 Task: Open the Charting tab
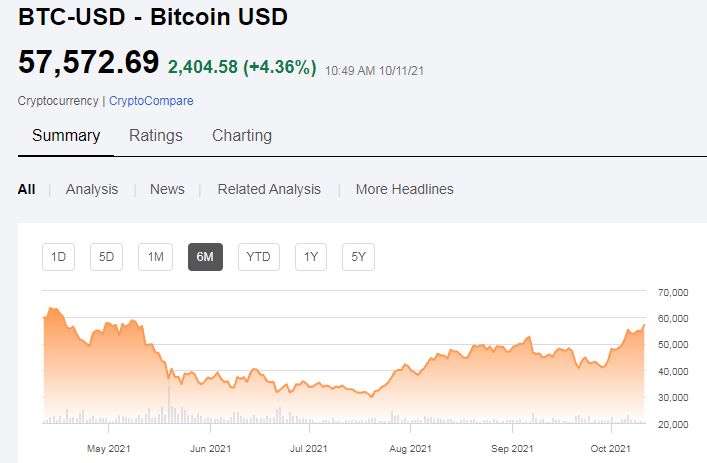[242, 136]
